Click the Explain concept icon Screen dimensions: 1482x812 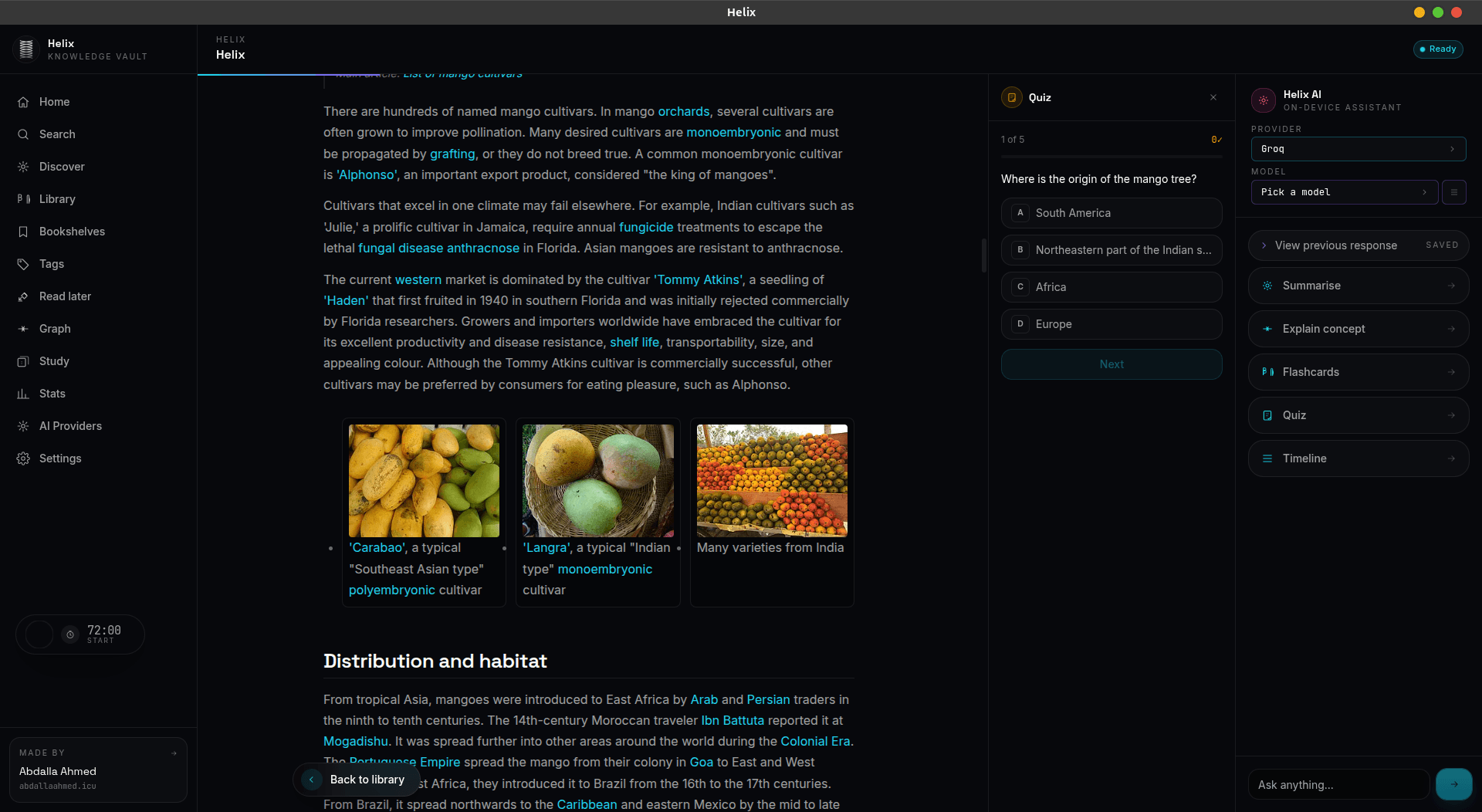click(1267, 329)
